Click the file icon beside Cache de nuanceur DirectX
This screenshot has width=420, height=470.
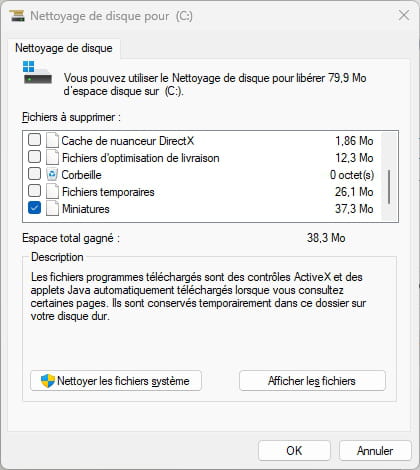[52, 140]
